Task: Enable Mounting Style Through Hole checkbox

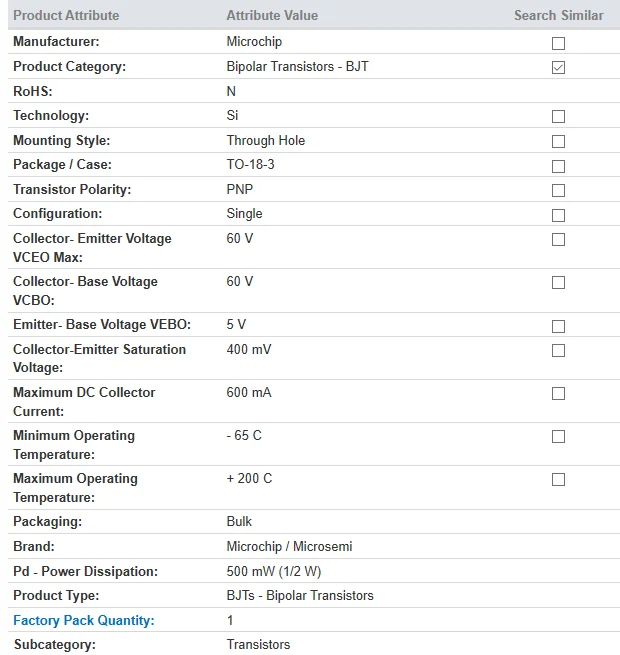Action: point(558,141)
